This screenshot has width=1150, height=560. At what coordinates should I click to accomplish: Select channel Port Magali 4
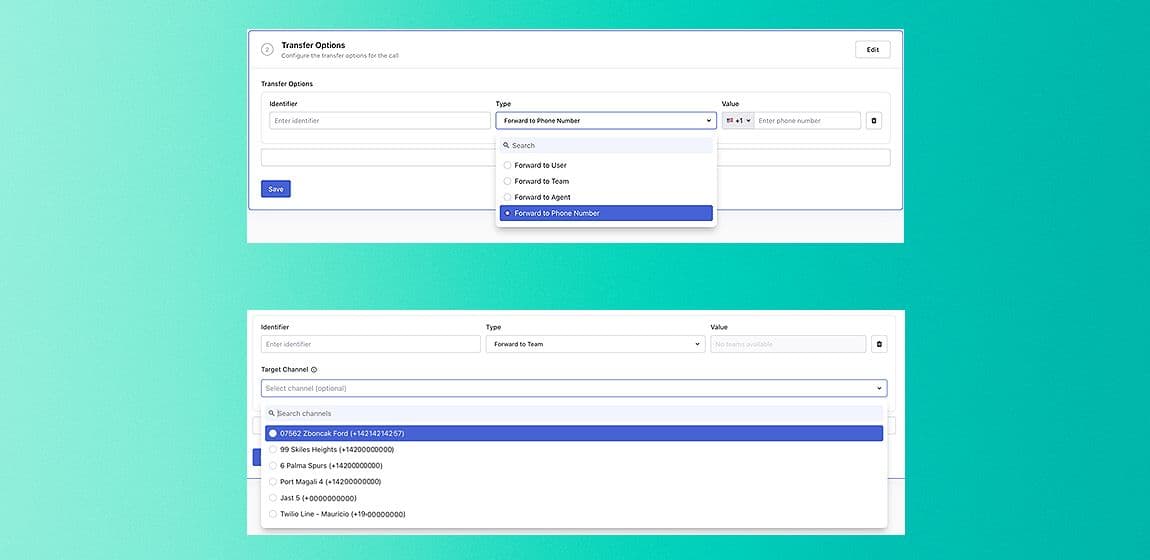(x=574, y=482)
